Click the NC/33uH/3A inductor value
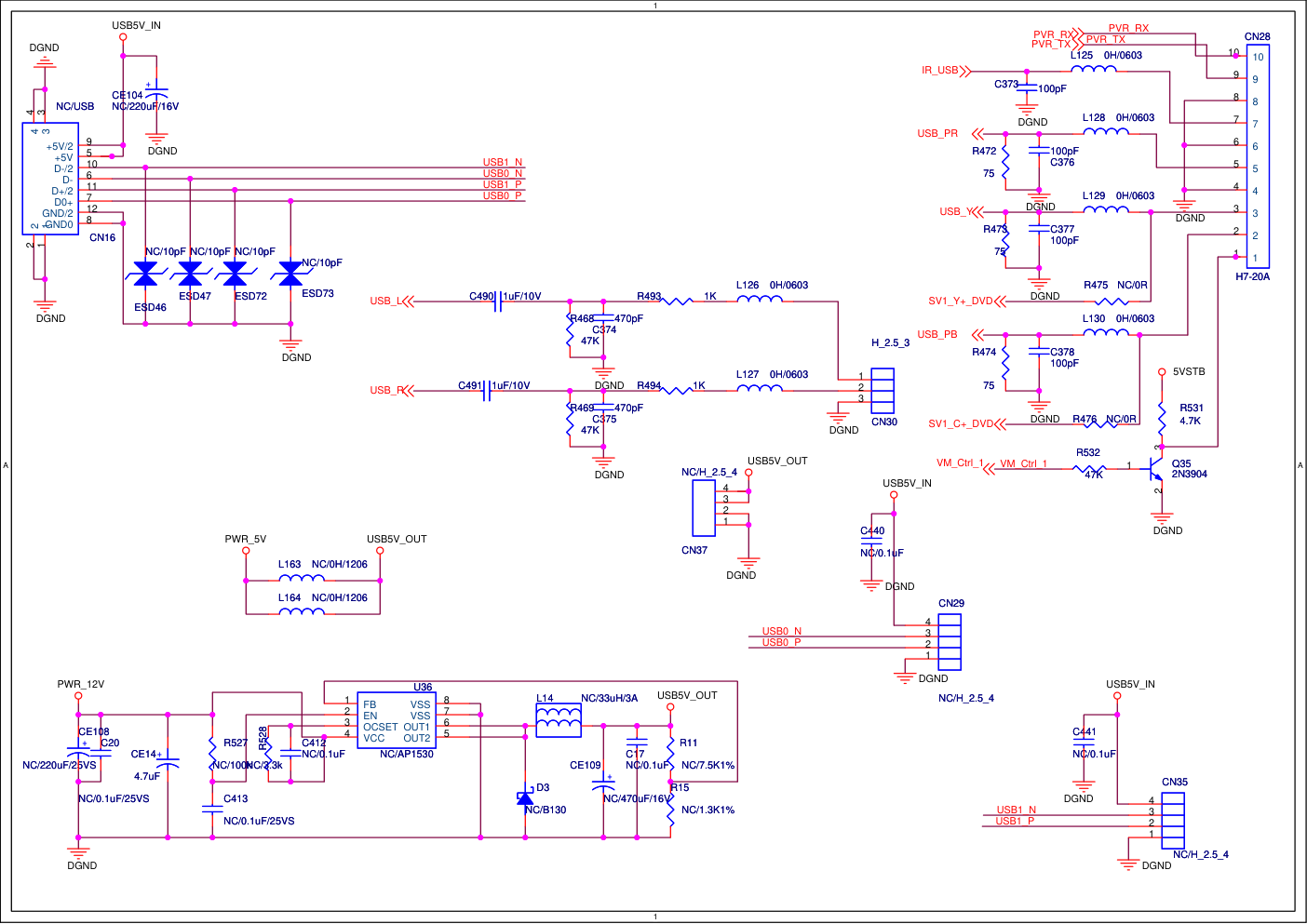Viewport: 1307px width, 924px height. tap(610, 698)
